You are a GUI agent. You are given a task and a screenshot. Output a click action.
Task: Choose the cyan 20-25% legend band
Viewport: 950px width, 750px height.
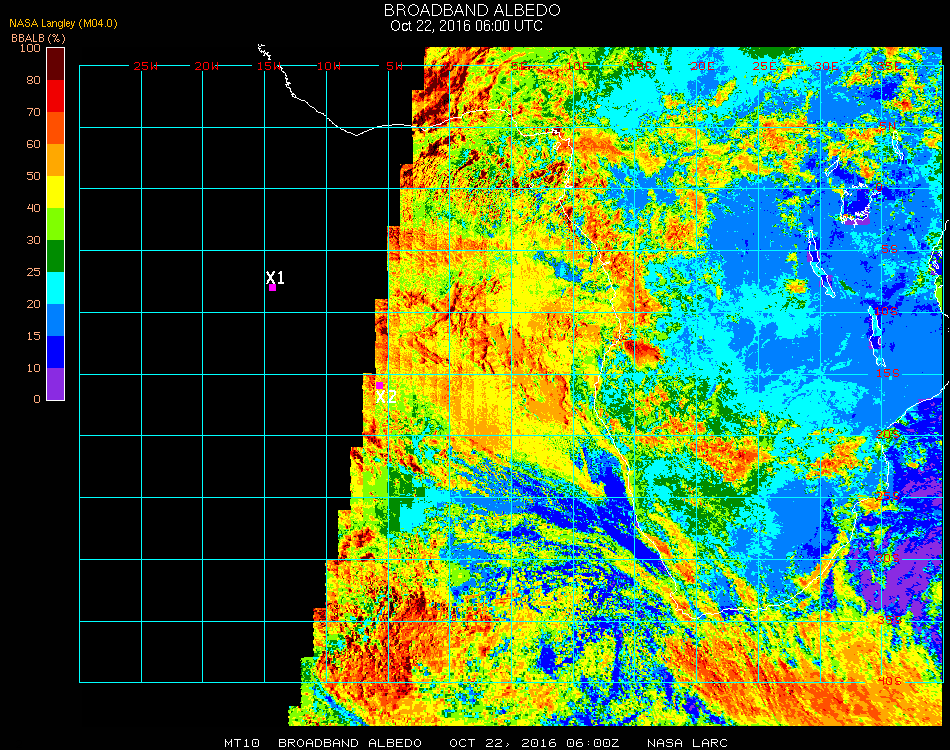[x=55, y=287]
